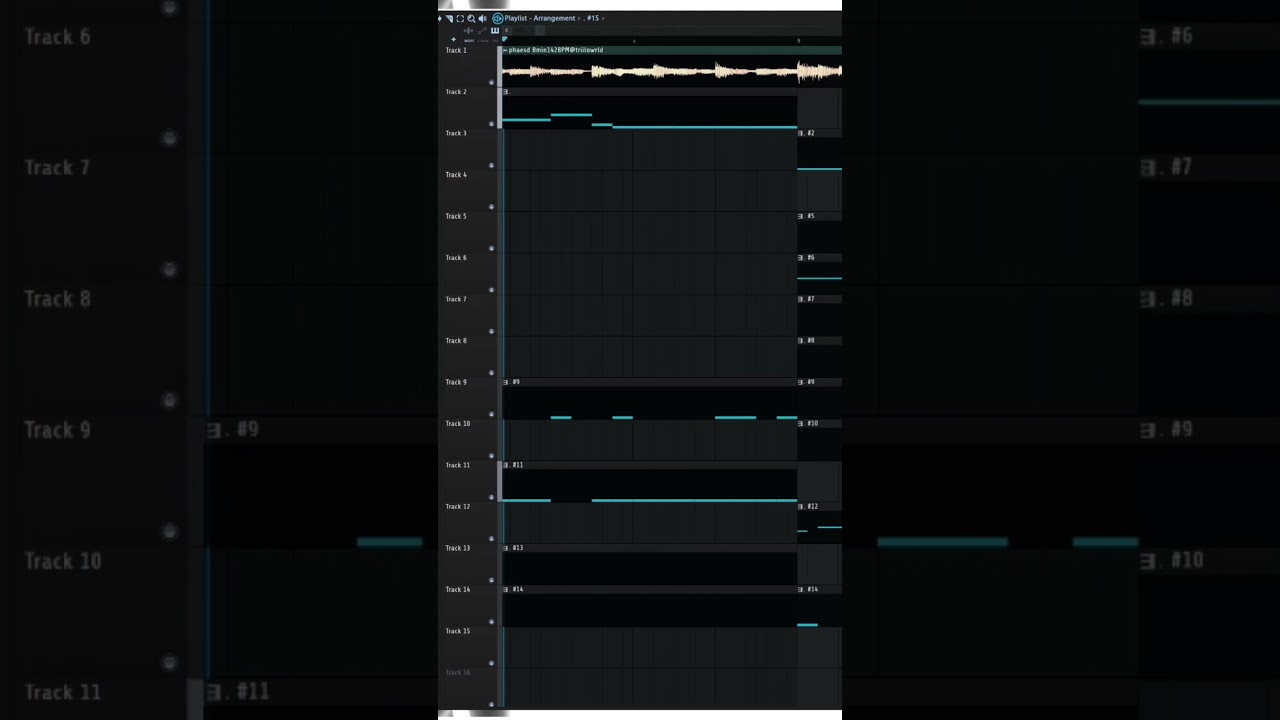
Task: Open the #11 pattern clip menu icon
Action: coord(506,465)
